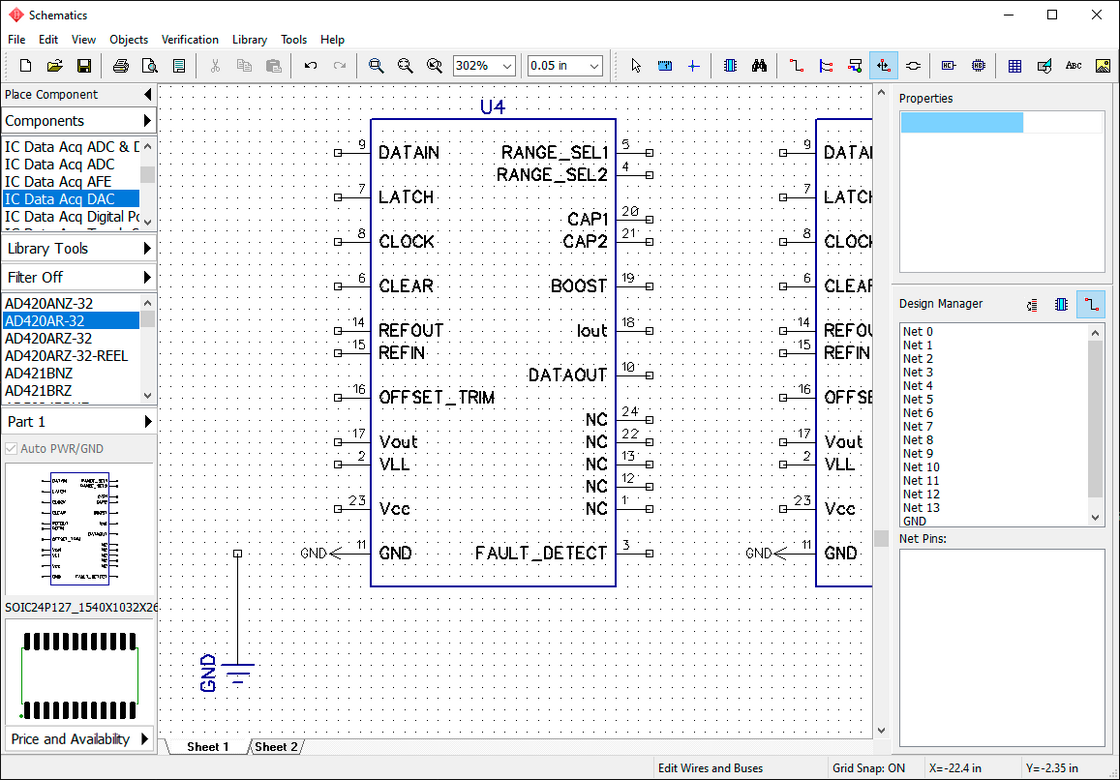This screenshot has width=1120, height=780.
Task: Open the Tools menu
Action: click(294, 39)
